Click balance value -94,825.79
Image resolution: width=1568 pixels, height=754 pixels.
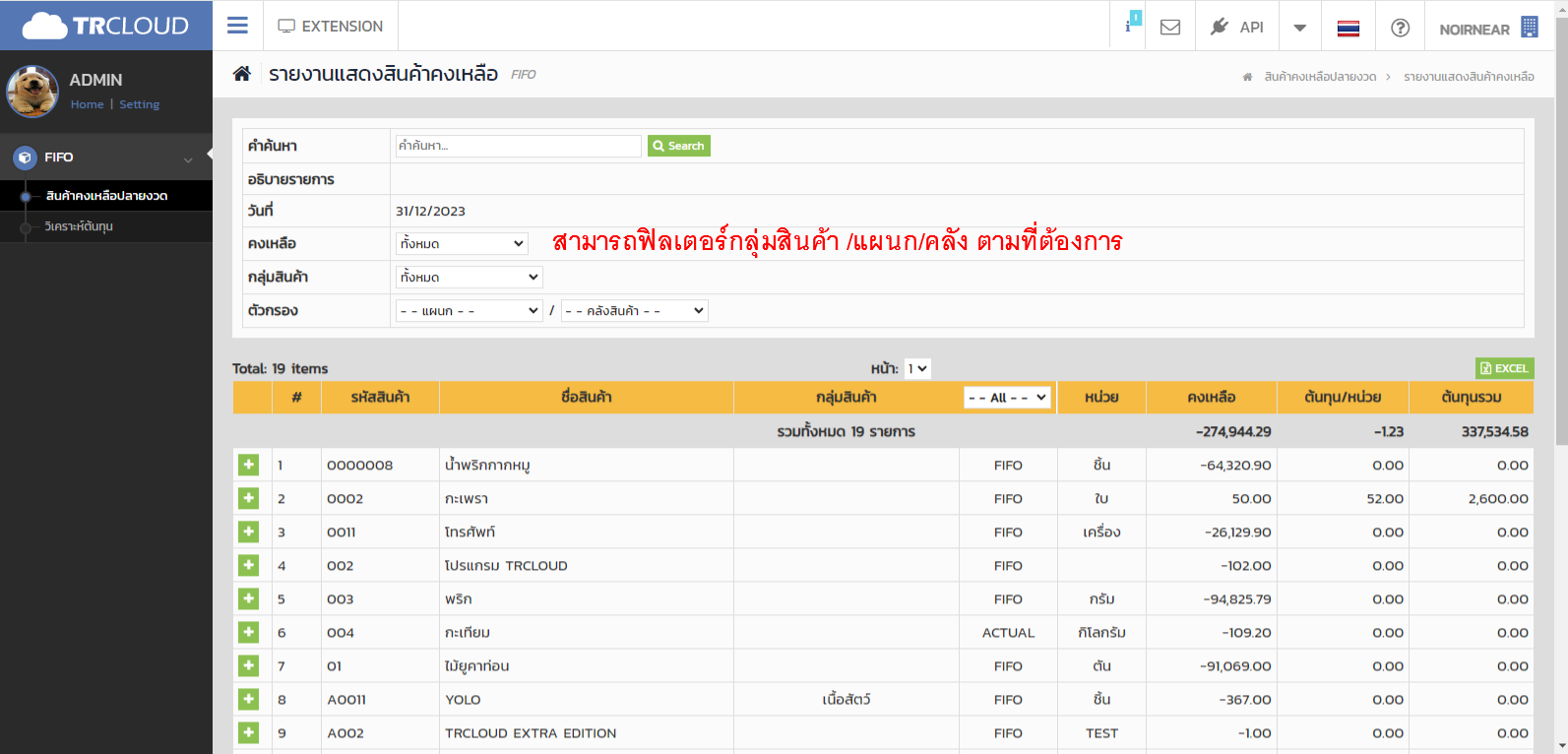[1237, 599]
